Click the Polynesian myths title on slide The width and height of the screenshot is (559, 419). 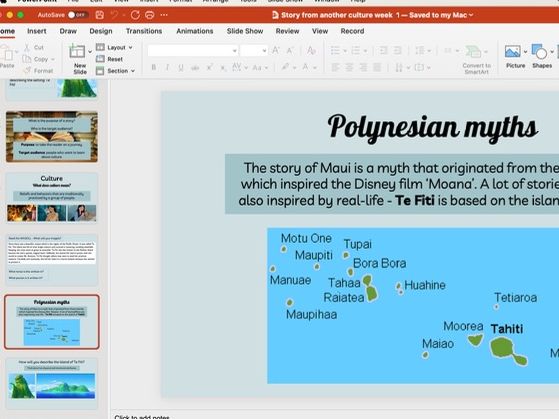tap(432, 127)
